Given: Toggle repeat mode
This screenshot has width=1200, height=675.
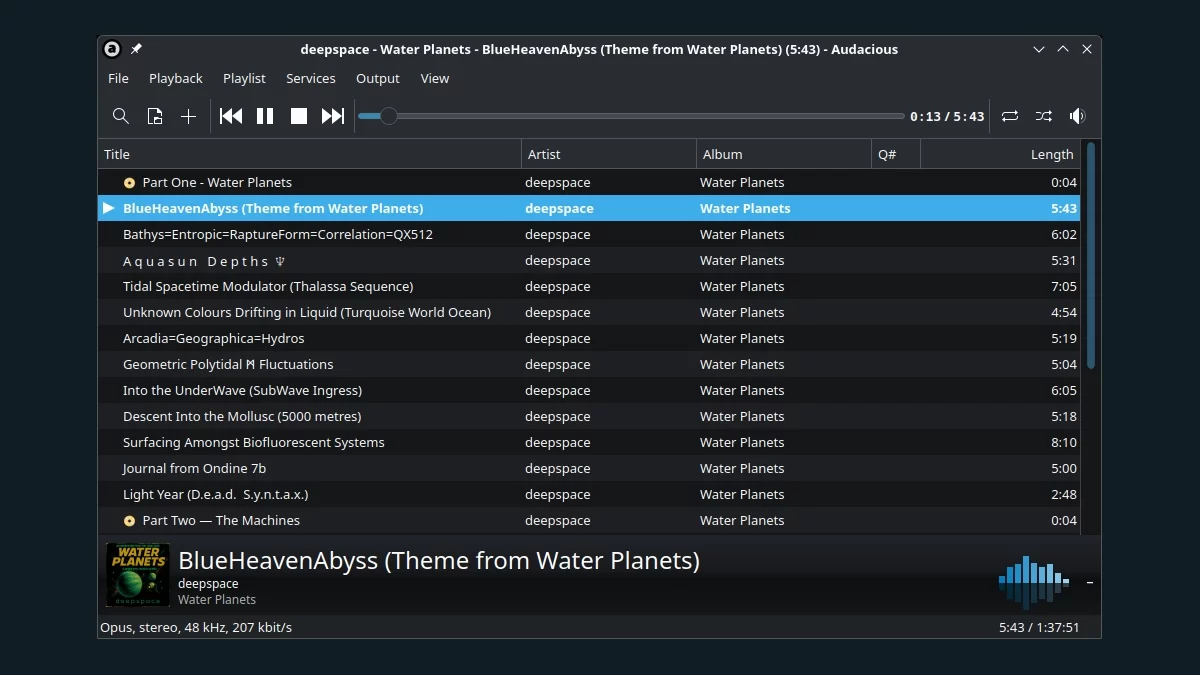Looking at the screenshot, I should [1010, 116].
